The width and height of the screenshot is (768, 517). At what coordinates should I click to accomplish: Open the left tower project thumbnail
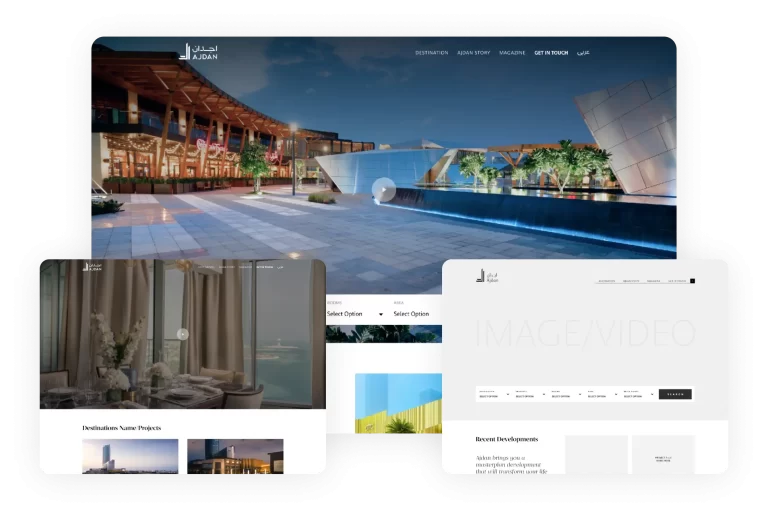(x=130, y=456)
